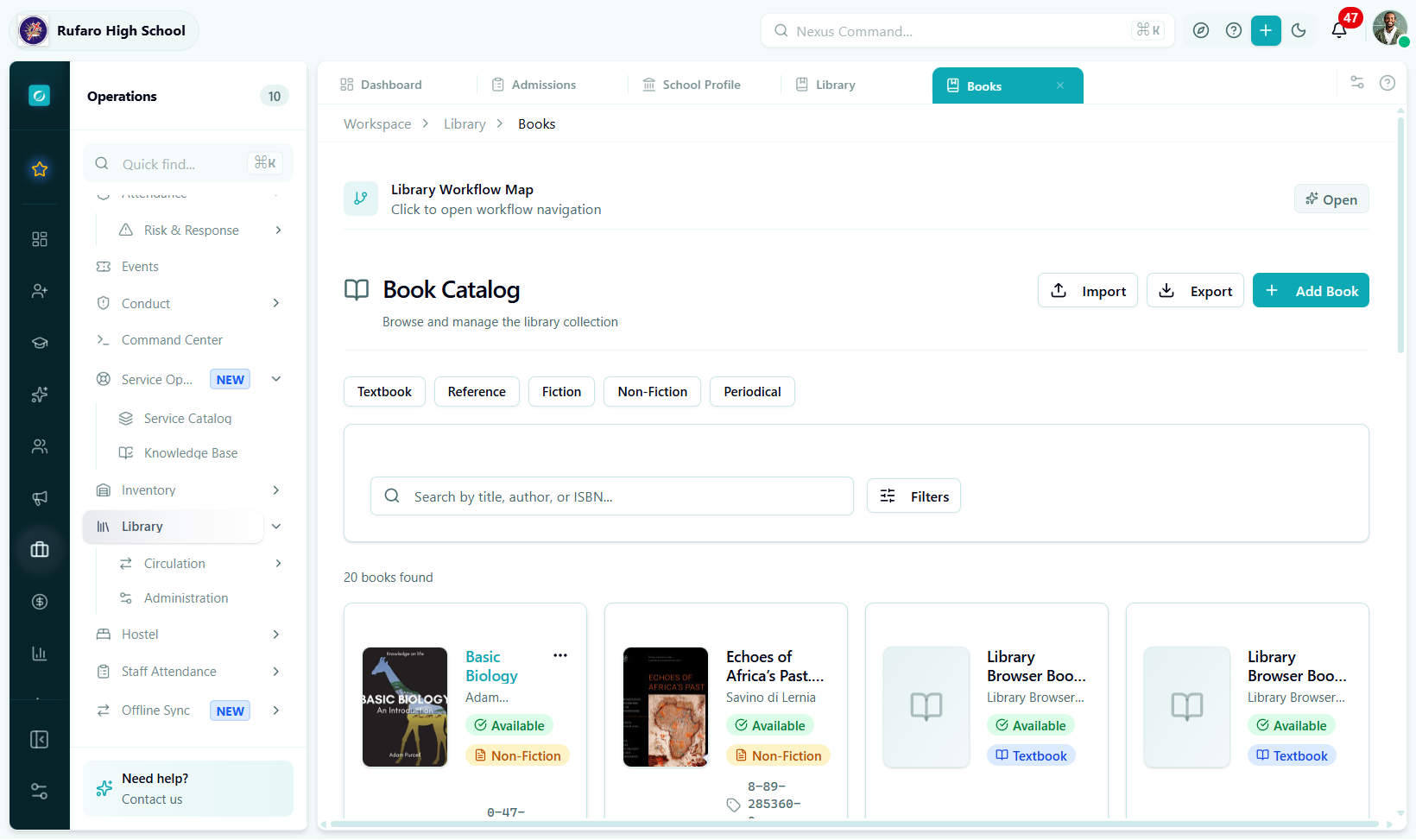Open the graduation cap icon in left rail
The height and width of the screenshot is (840, 1416).
pos(40,343)
